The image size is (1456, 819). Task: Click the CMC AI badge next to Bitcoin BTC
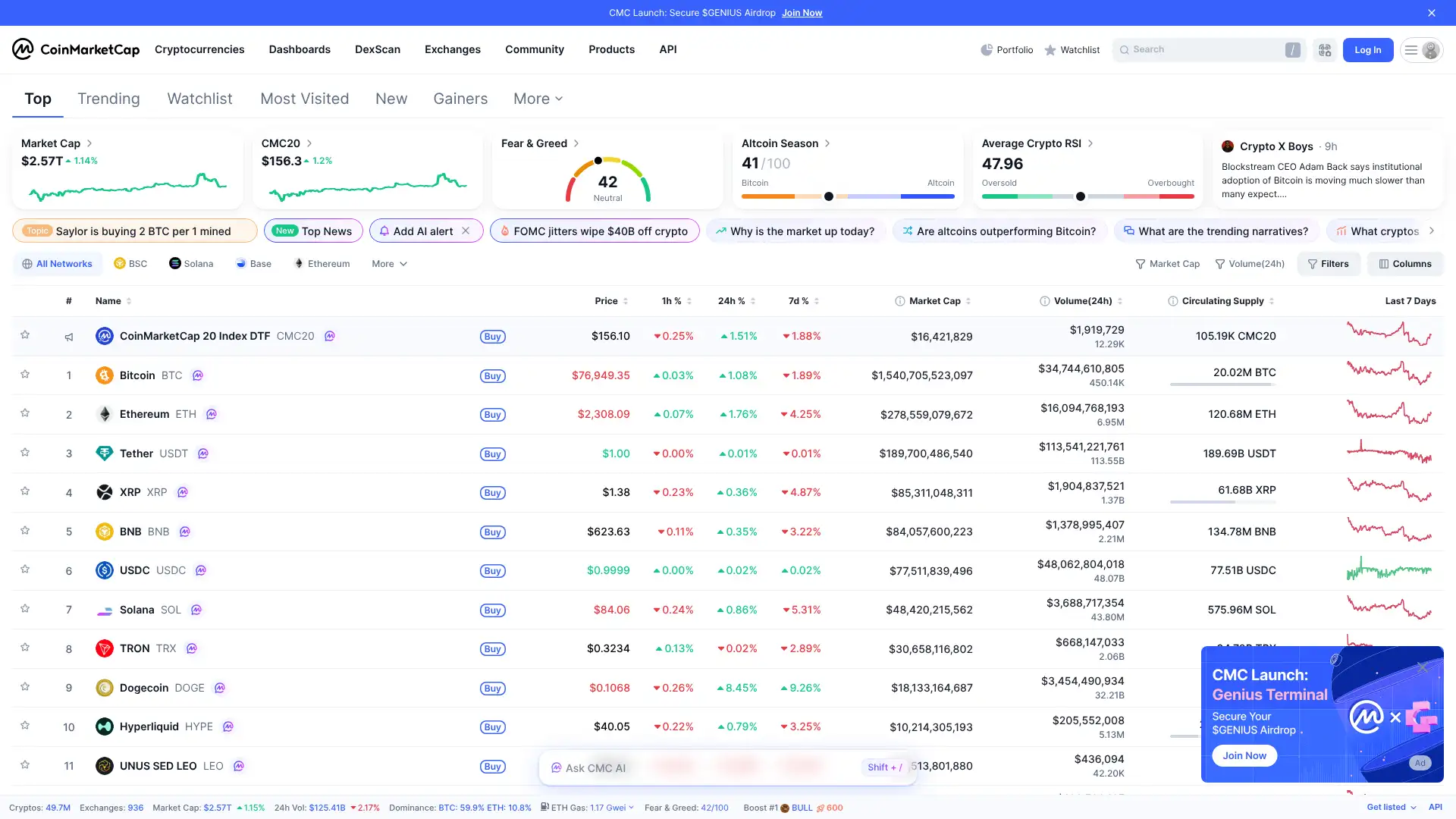click(198, 375)
